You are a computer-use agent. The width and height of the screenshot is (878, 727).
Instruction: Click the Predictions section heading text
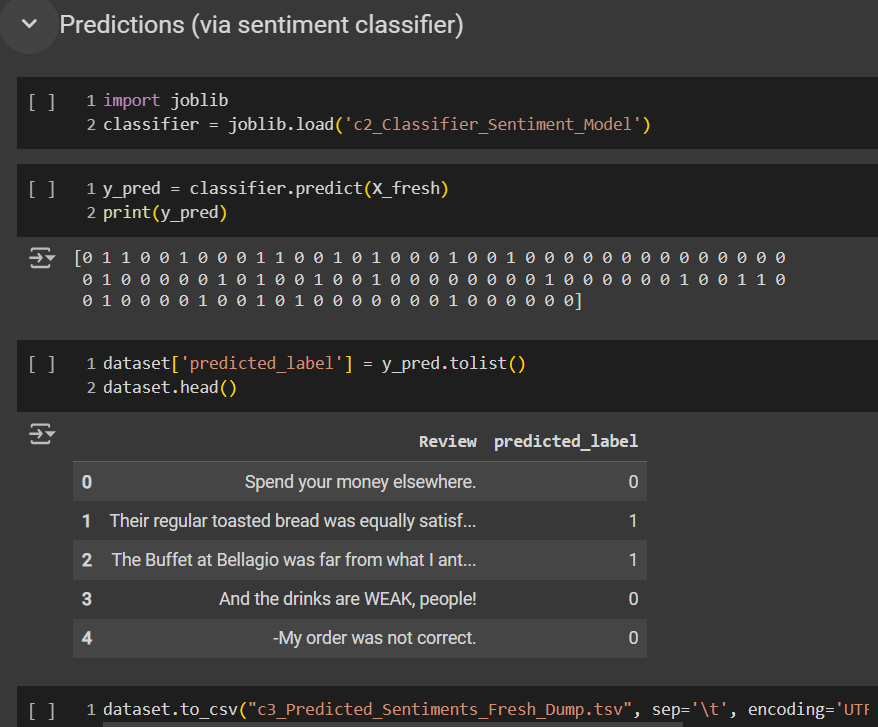pos(261,25)
